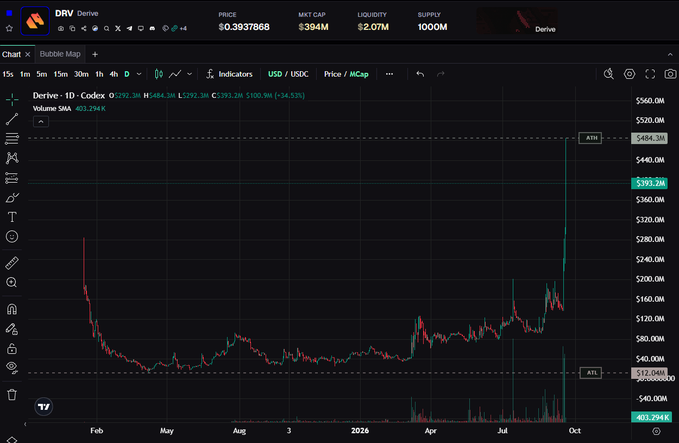The width and height of the screenshot is (679, 443).
Task: Close the Chart tab
Action: point(27,55)
